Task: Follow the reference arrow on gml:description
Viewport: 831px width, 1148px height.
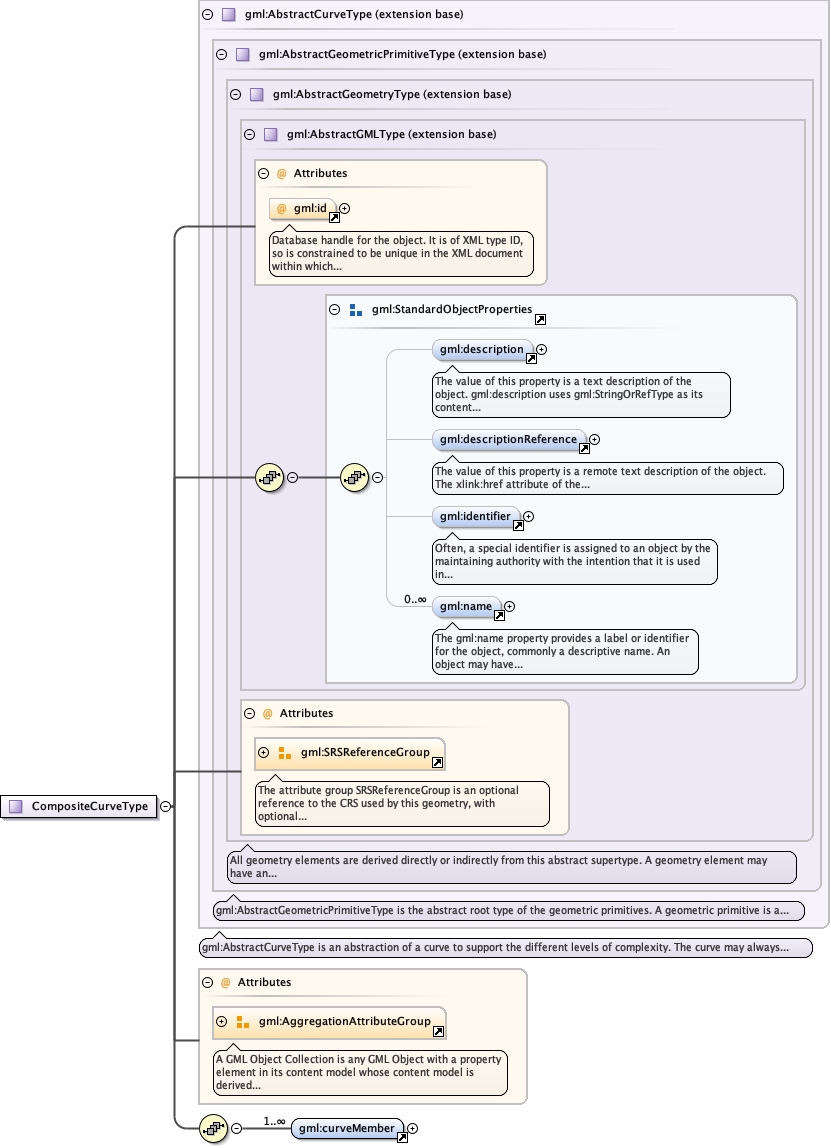Action: coord(532,359)
